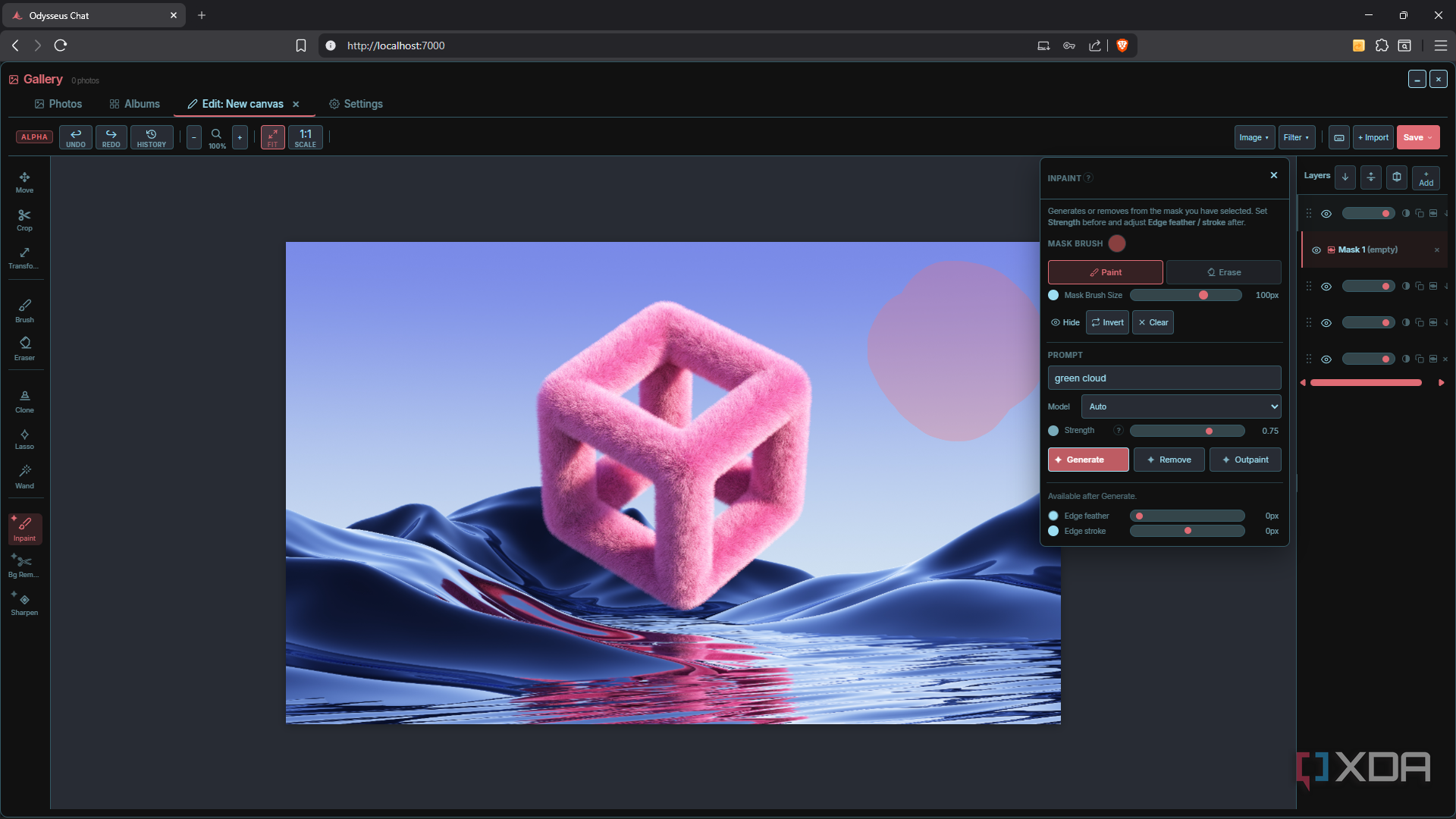
Task: Delete the Mask 1 layer with X
Action: point(1436,250)
